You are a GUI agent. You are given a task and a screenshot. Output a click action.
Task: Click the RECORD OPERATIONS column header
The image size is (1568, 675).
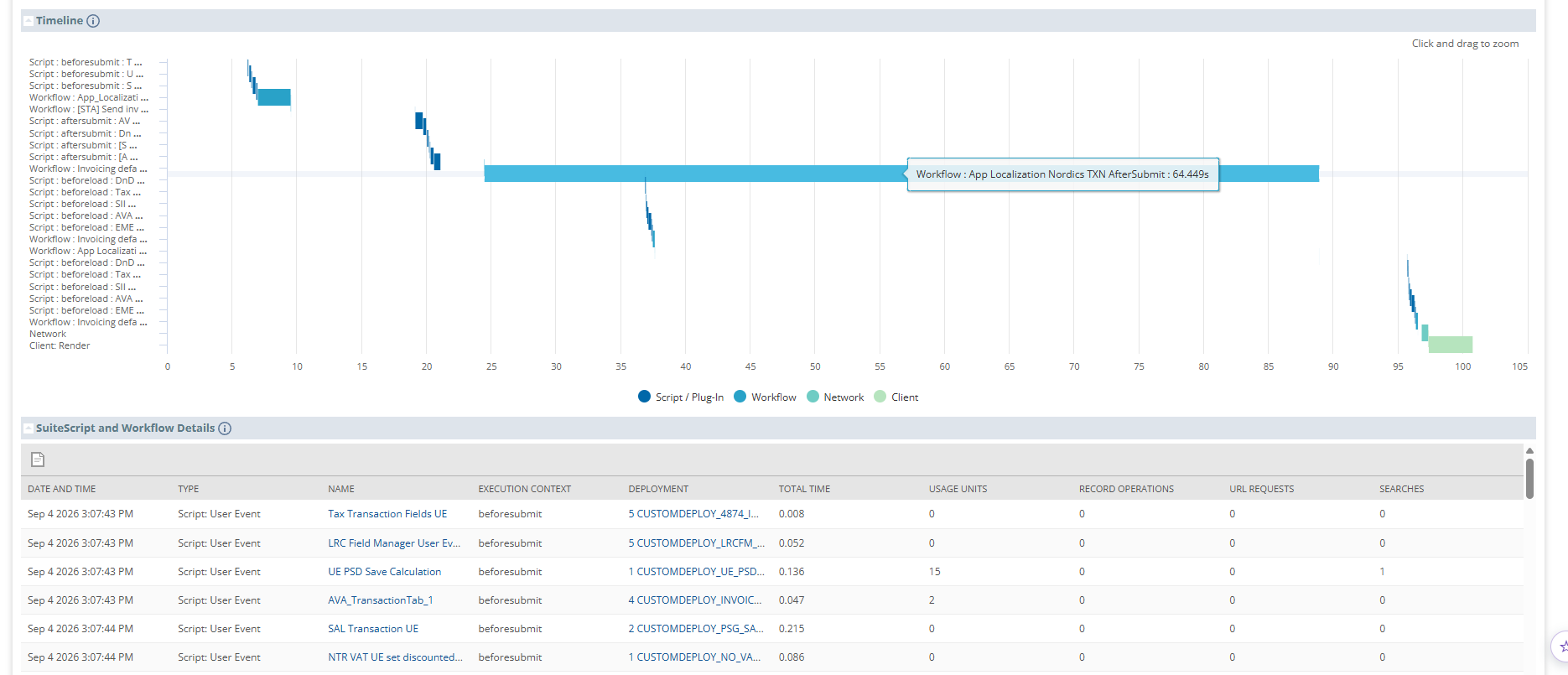coord(1126,489)
